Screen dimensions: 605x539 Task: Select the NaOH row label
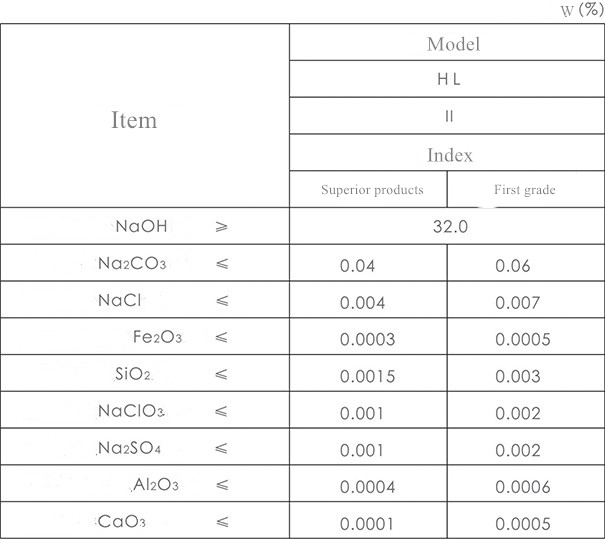141,227
